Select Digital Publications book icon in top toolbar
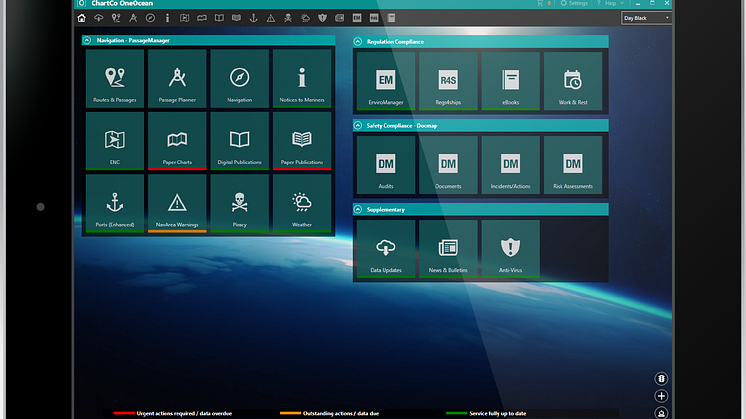The width and height of the screenshot is (746, 419). coord(219,18)
